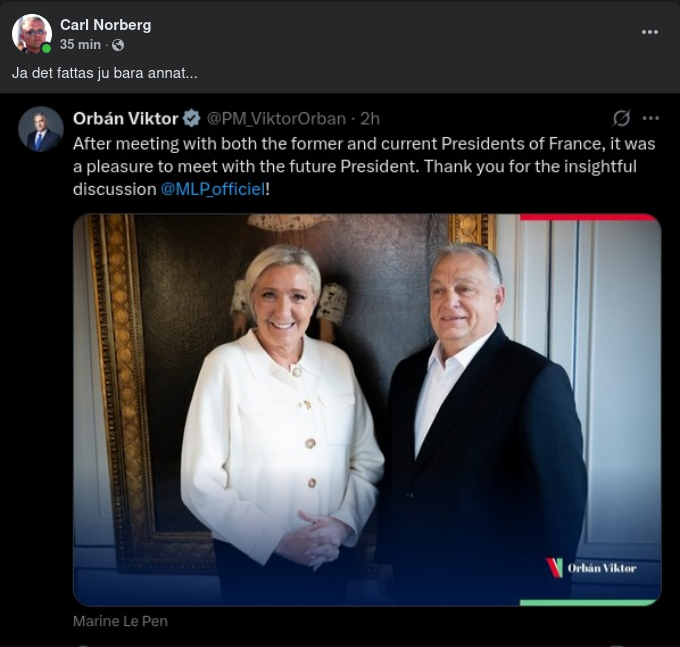
Task: Click the blue verified badge
Action: click(x=190, y=119)
